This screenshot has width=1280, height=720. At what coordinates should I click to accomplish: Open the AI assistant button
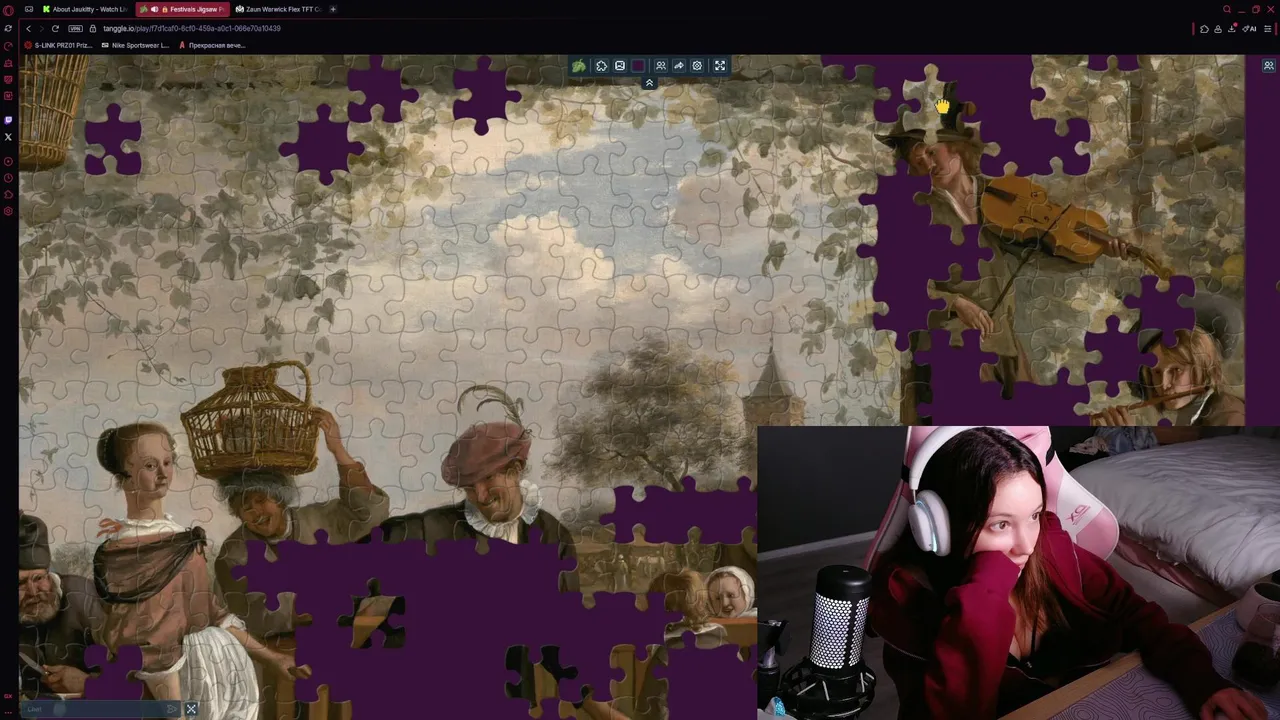point(1250,29)
